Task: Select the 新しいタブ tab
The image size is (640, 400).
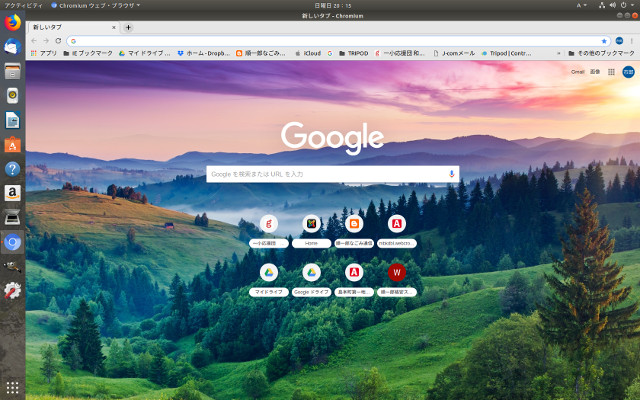Action: click(x=73, y=27)
